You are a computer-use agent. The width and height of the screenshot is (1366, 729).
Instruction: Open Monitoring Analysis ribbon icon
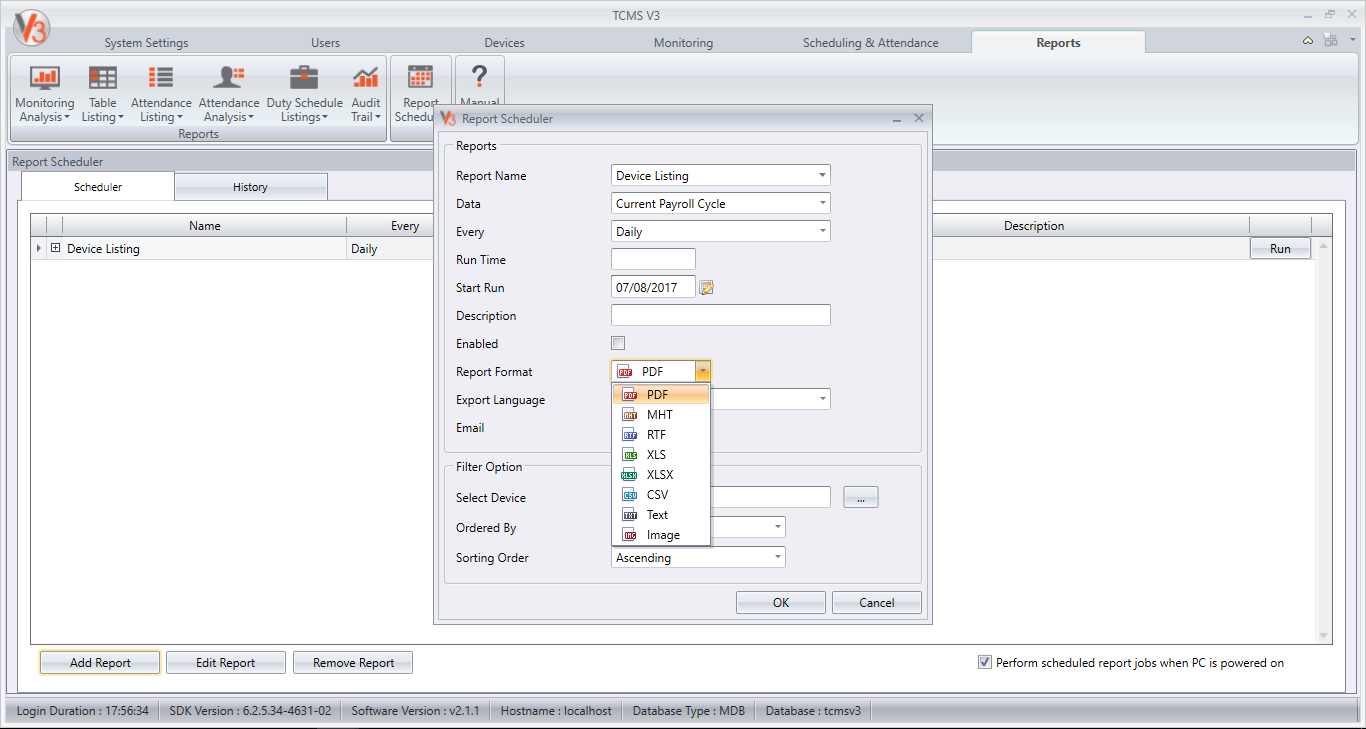[x=44, y=94]
